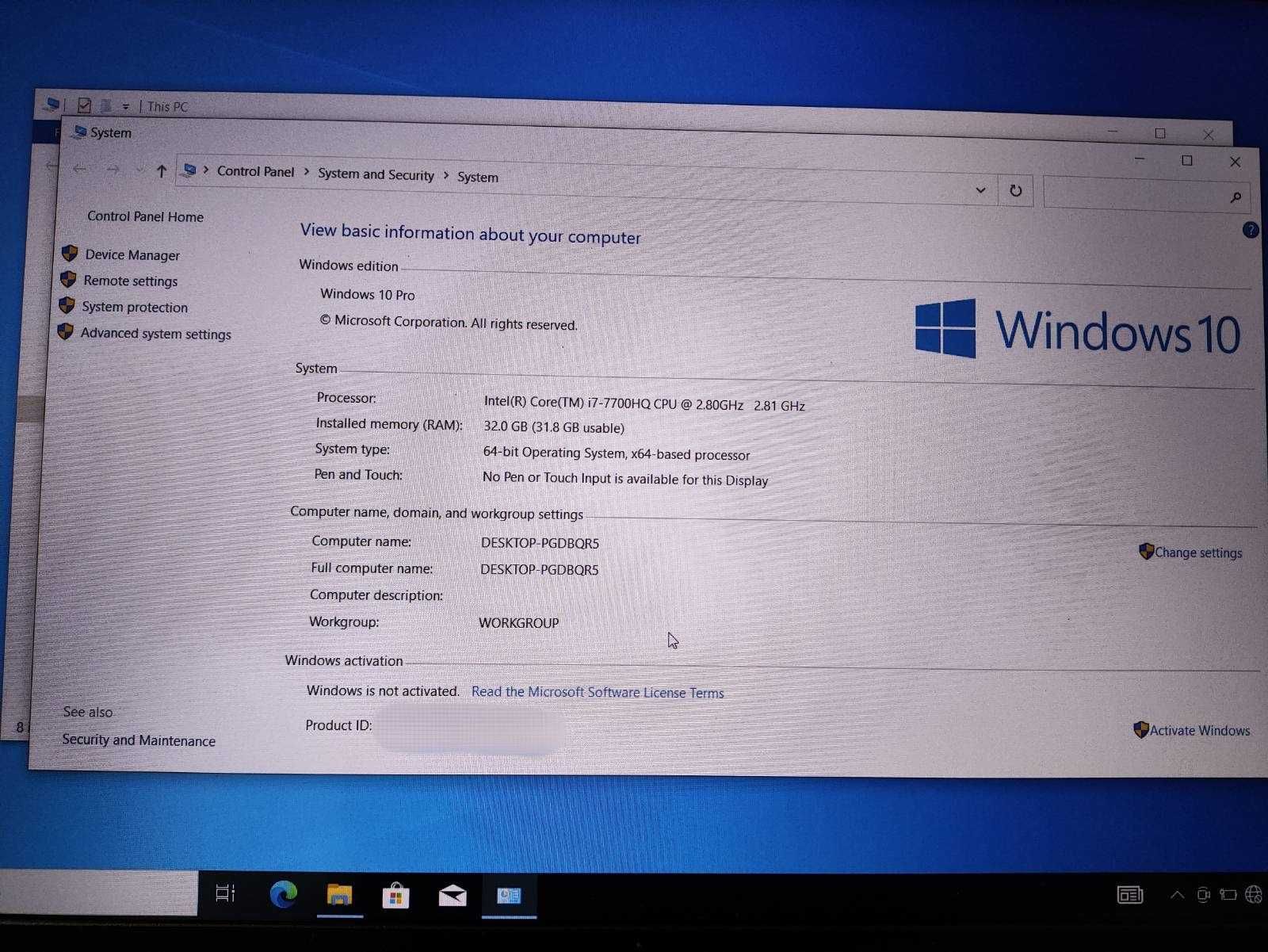Image resolution: width=1268 pixels, height=952 pixels.
Task: Select System and Security breadcrumb
Action: click(376, 174)
